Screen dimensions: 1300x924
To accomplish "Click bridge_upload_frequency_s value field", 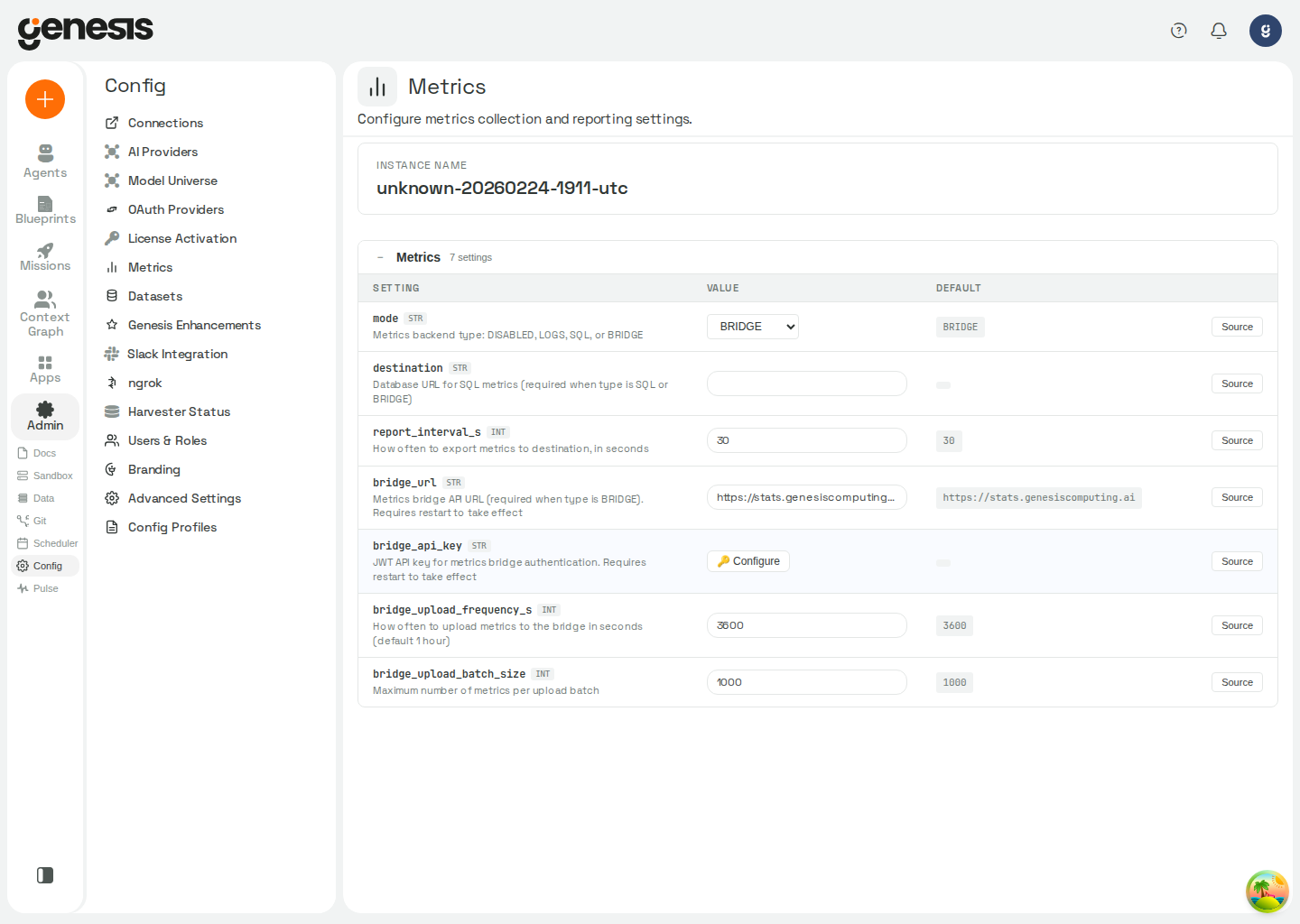I will tap(807, 625).
